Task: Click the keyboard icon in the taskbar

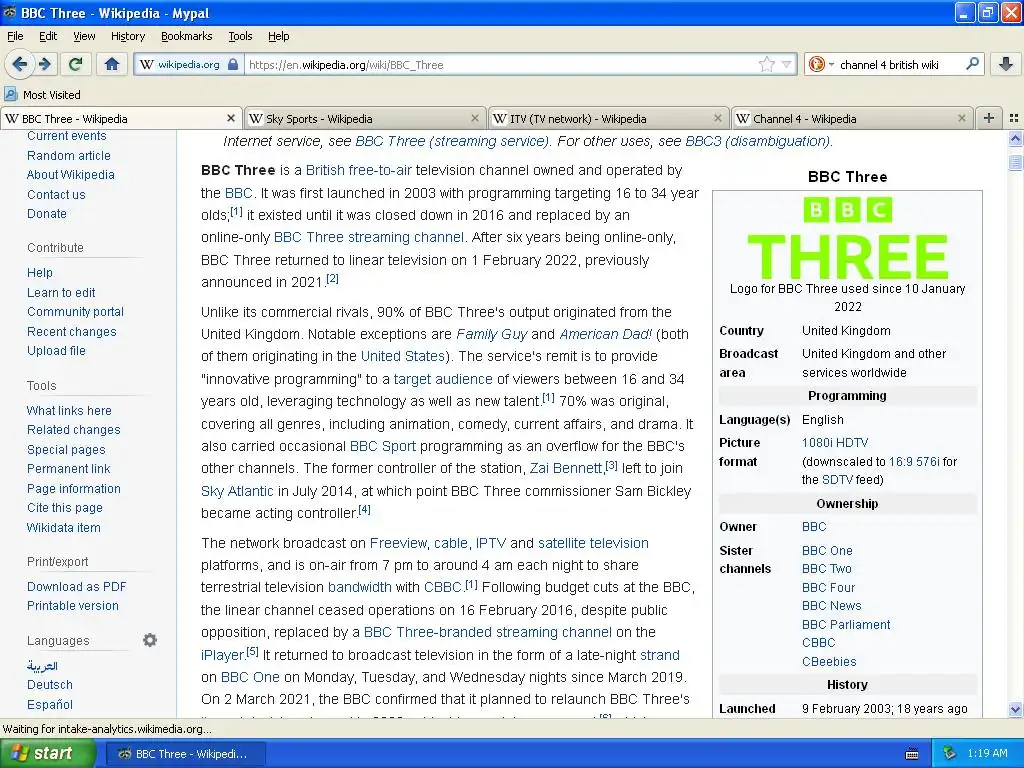Action: [x=912, y=754]
